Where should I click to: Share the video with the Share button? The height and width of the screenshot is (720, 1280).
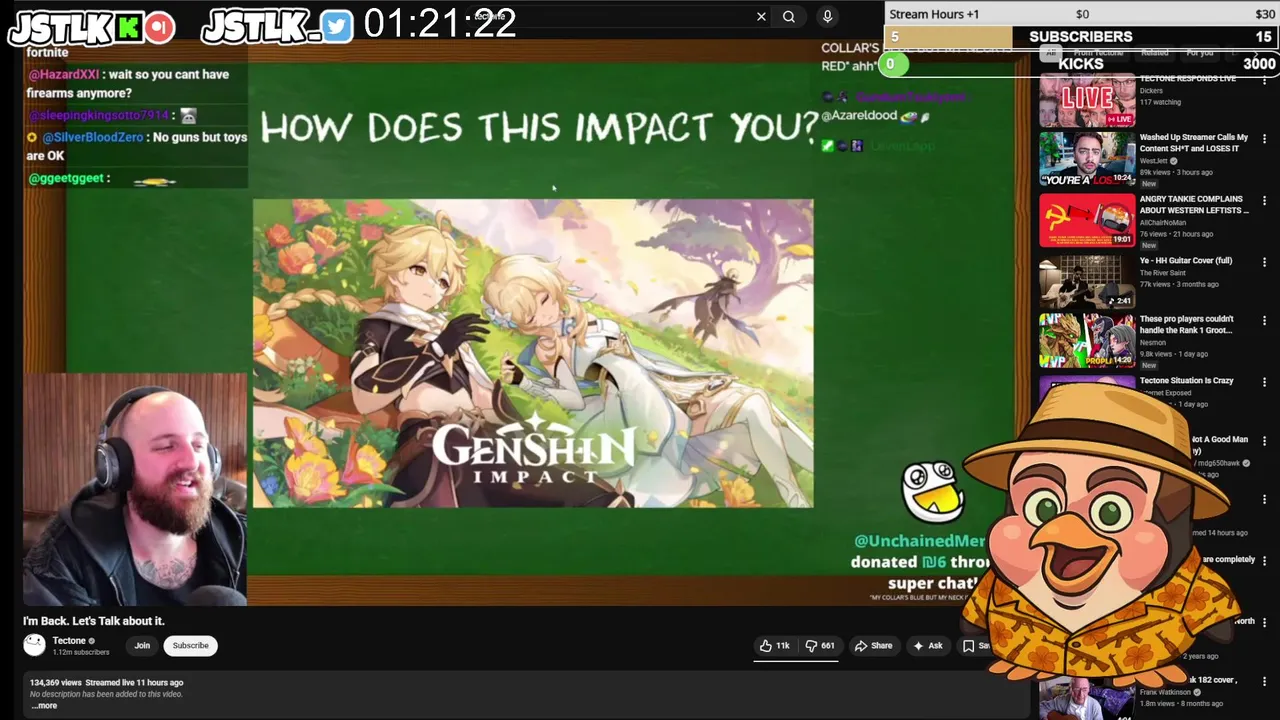(873, 646)
